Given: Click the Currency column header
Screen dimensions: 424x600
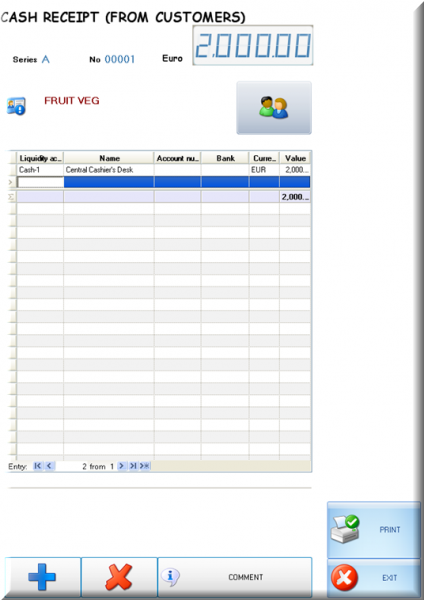Looking at the screenshot, I should click(264, 158).
